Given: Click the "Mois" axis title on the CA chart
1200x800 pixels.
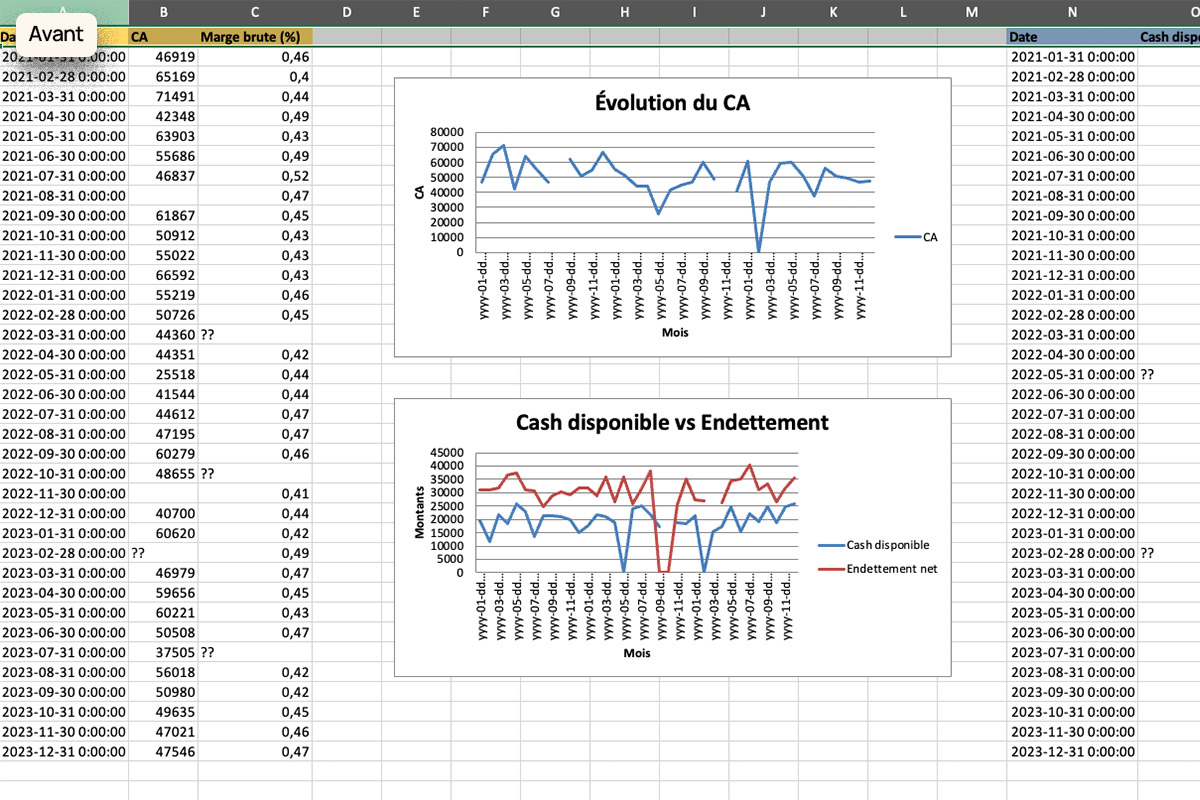Looking at the screenshot, I should tap(675, 332).
